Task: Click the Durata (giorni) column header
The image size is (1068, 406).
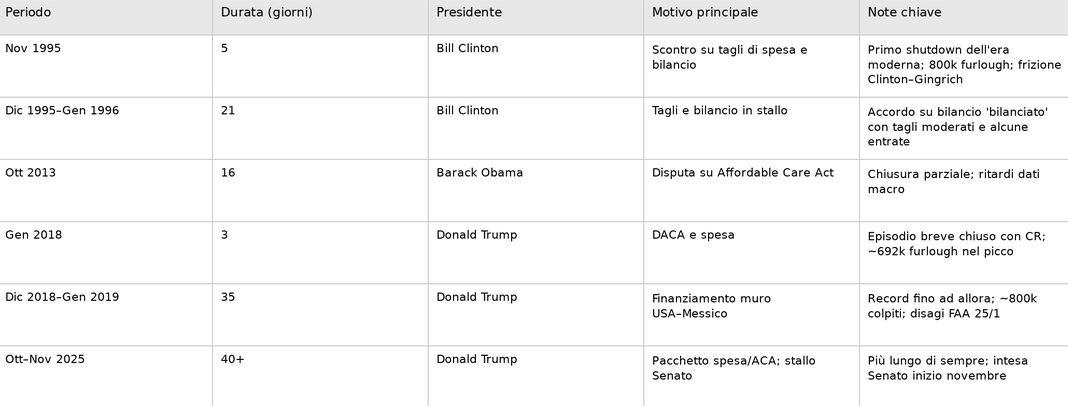Action: pos(266,13)
